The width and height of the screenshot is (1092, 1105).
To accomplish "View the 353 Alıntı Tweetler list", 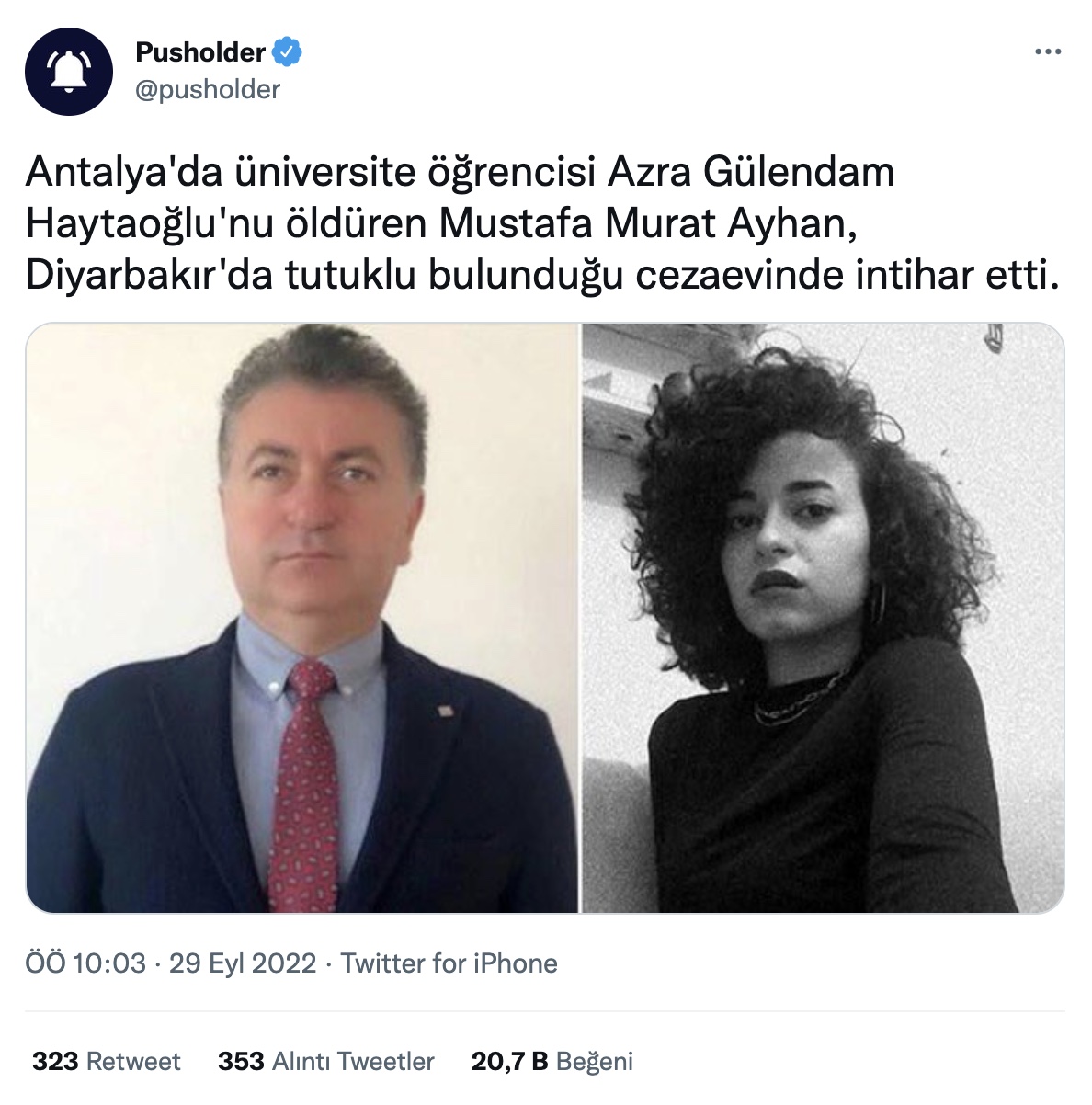I will tap(326, 1062).
